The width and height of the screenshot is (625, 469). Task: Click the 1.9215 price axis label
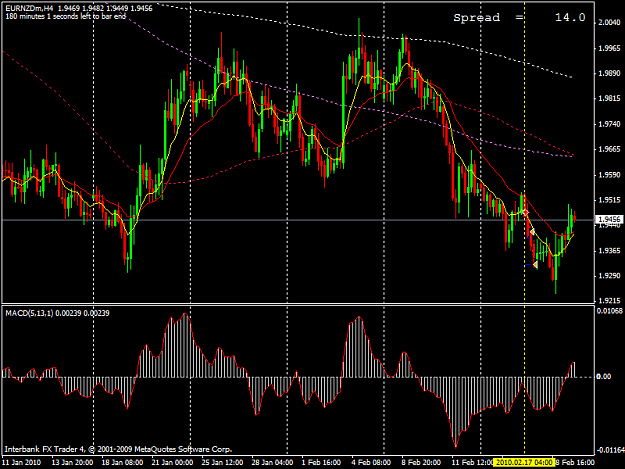tap(609, 301)
